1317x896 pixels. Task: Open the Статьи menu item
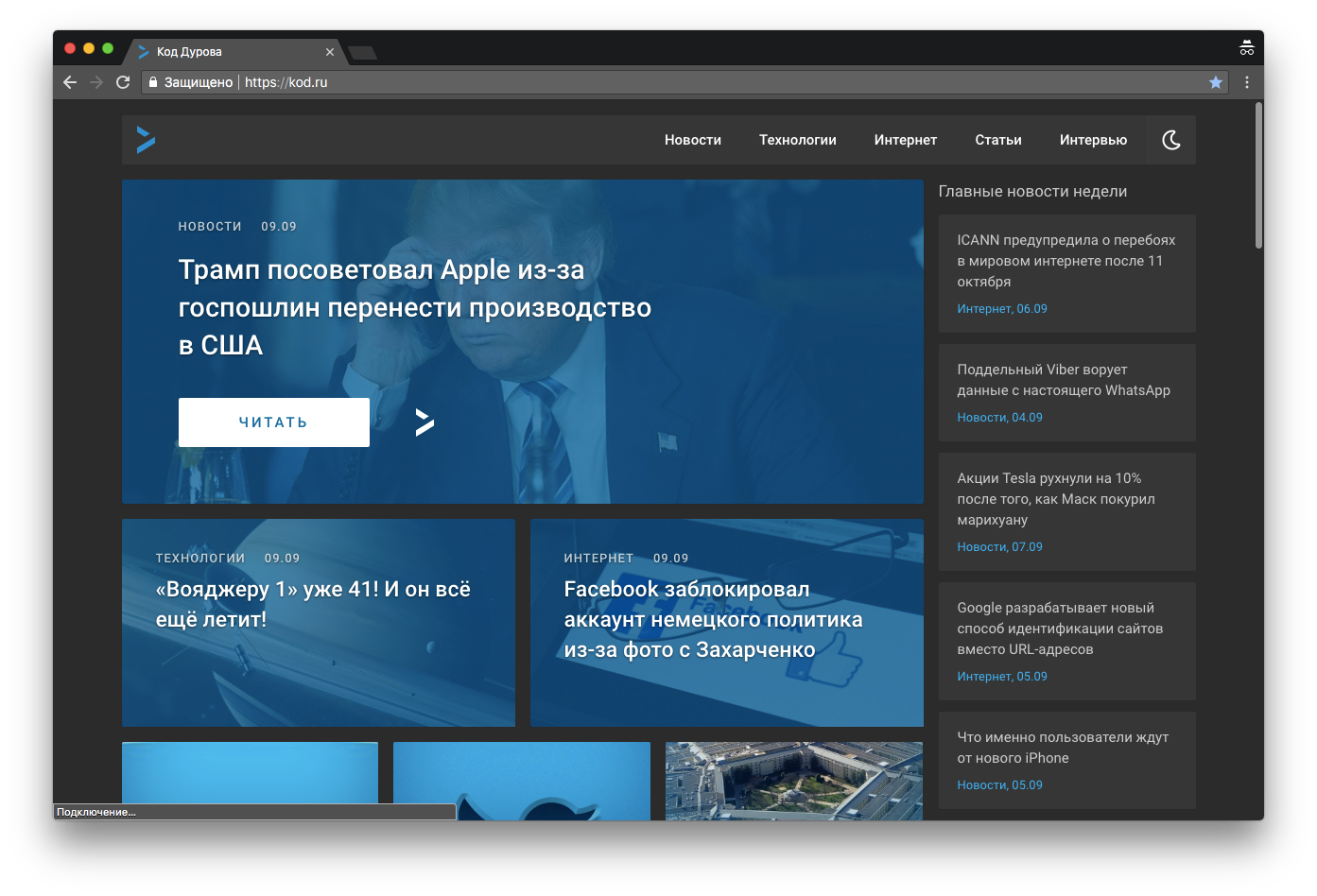pos(998,140)
